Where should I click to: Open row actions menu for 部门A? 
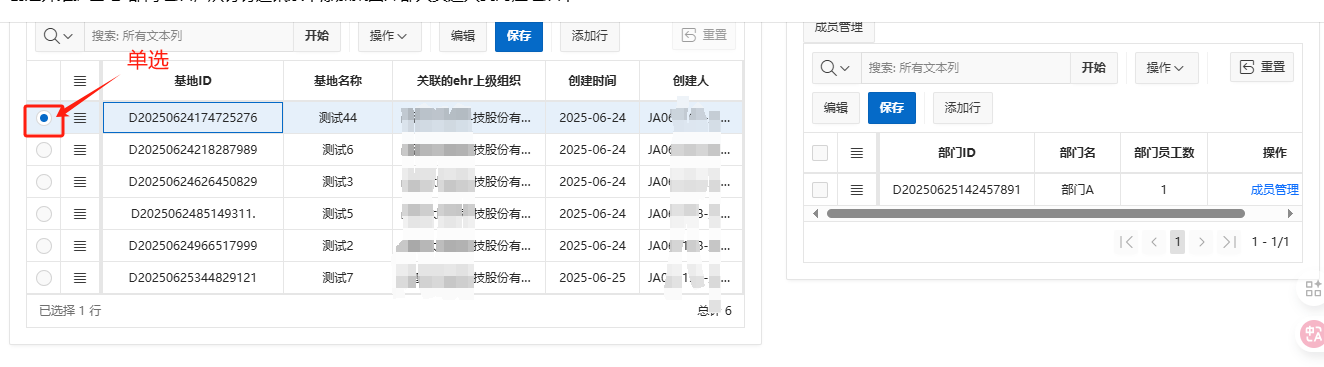click(856, 190)
